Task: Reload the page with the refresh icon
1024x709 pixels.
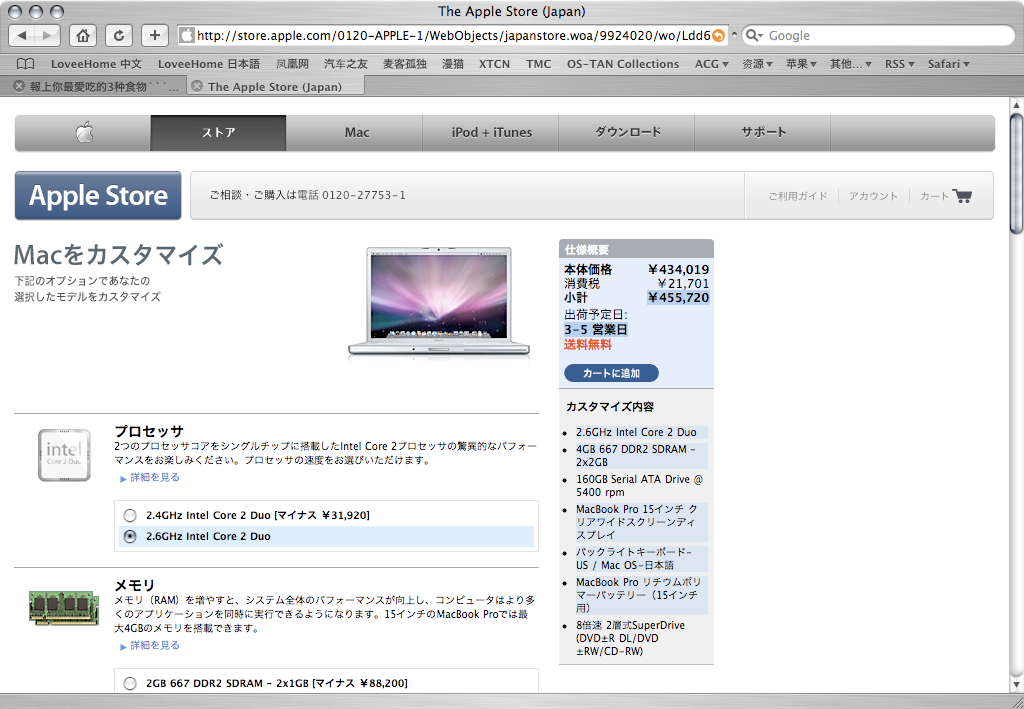Action: pyautogui.click(x=119, y=35)
